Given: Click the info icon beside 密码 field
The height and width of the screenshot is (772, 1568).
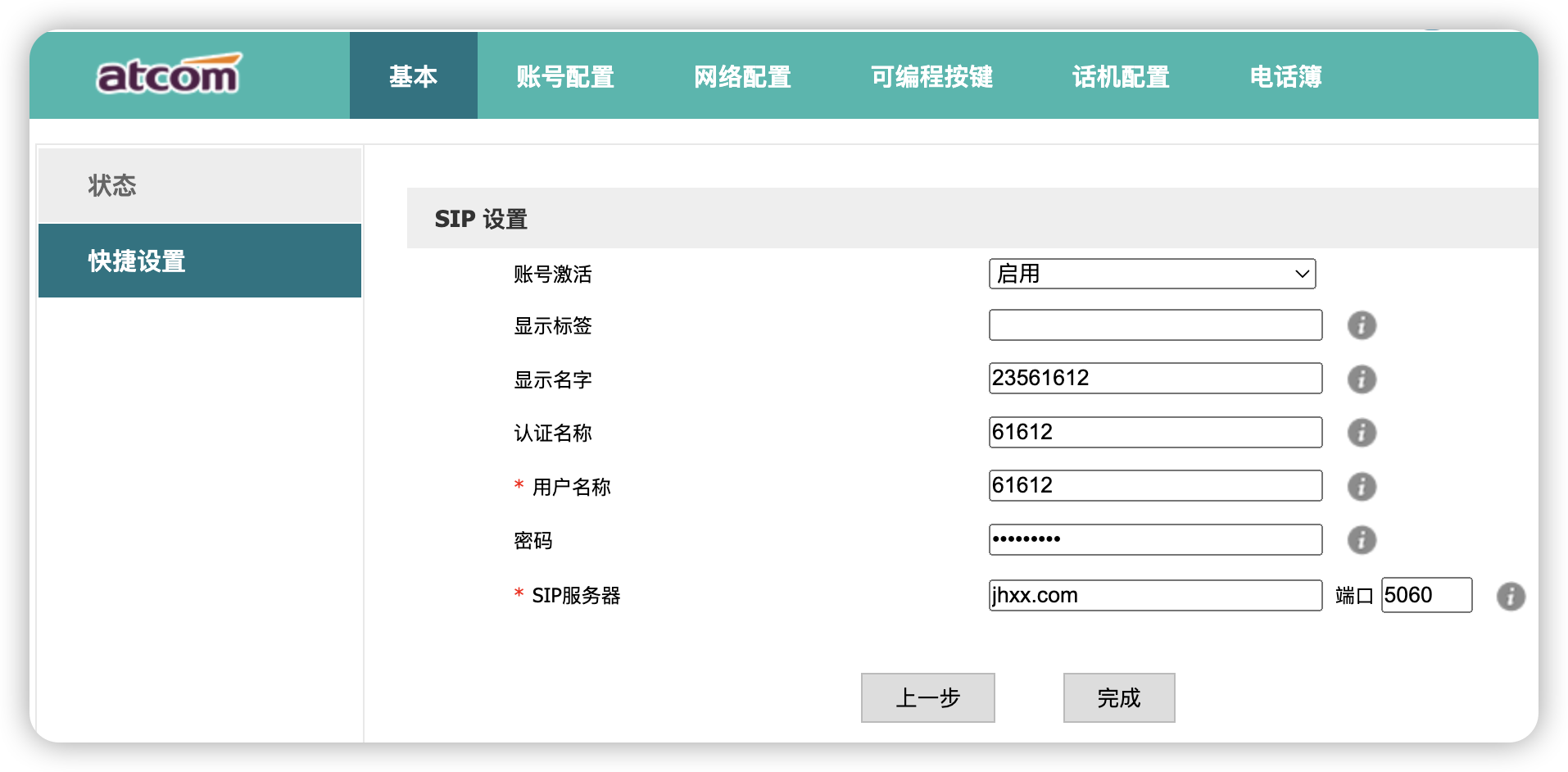Looking at the screenshot, I should (1362, 540).
